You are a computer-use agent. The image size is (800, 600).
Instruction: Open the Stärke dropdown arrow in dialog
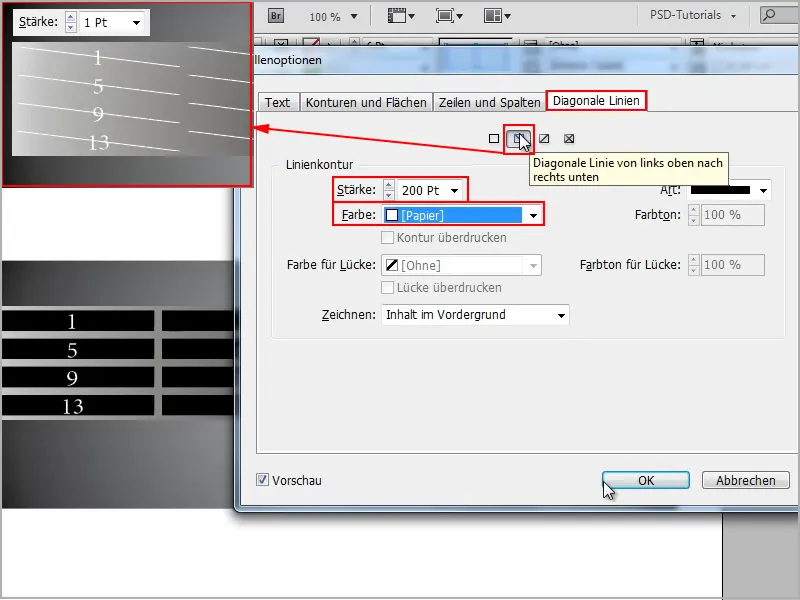pyautogui.click(x=454, y=191)
